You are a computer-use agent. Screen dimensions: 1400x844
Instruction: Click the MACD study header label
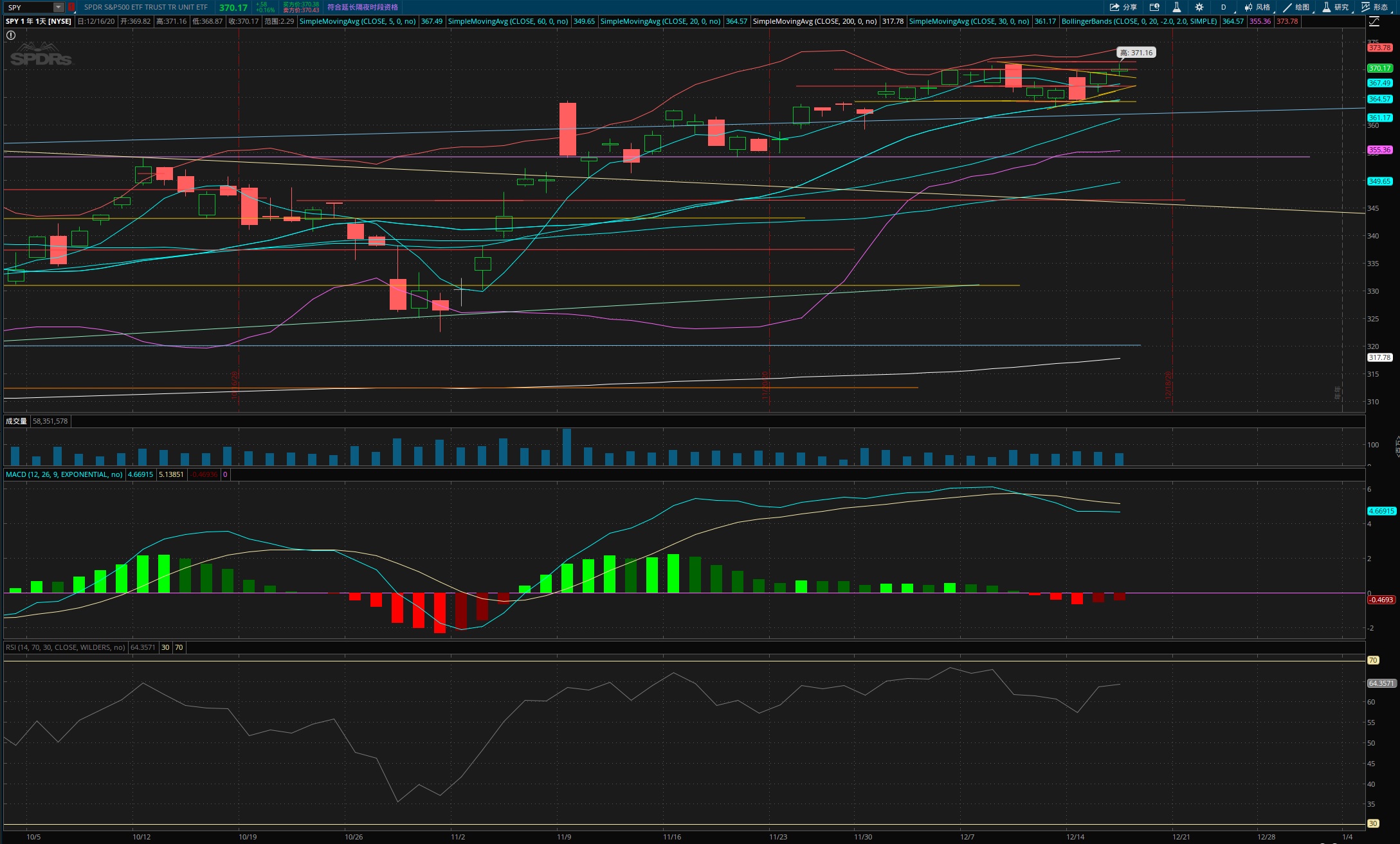click(x=64, y=474)
